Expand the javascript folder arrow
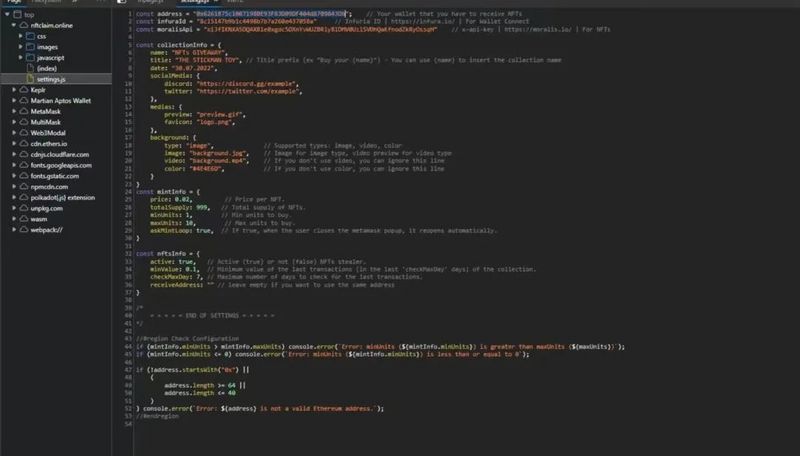Viewport: 800px width, 456px height. [x=20, y=57]
